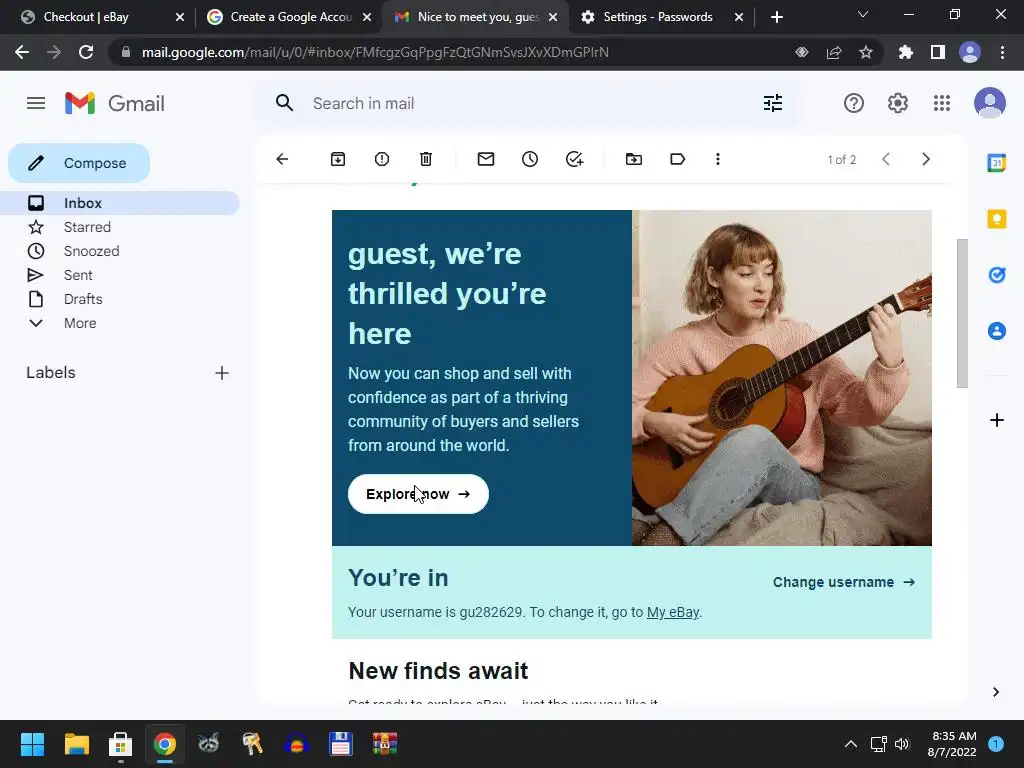Click the address bar URL
The width and height of the screenshot is (1024, 768).
coord(375,52)
